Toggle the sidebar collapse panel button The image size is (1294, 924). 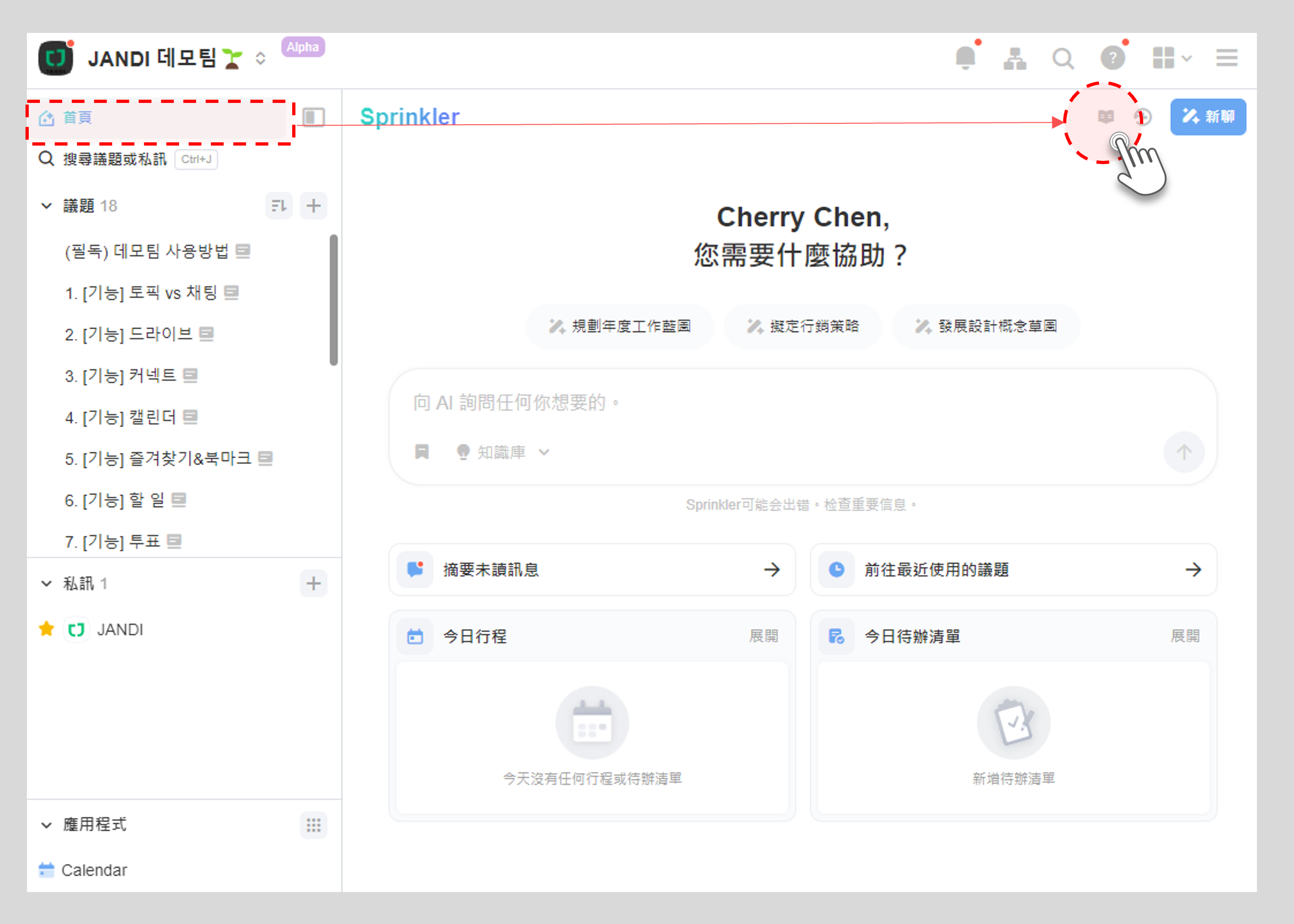point(314,117)
